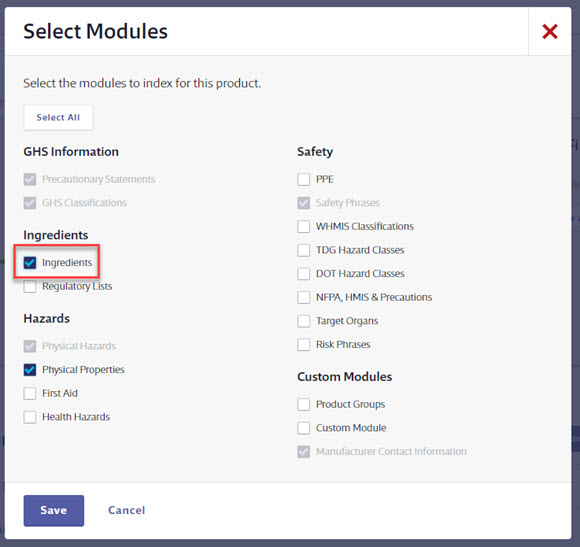Image resolution: width=580 pixels, height=547 pixels.
Task: Check the Target Organs module
Action: pyautogui.click(x=304, y=321)
